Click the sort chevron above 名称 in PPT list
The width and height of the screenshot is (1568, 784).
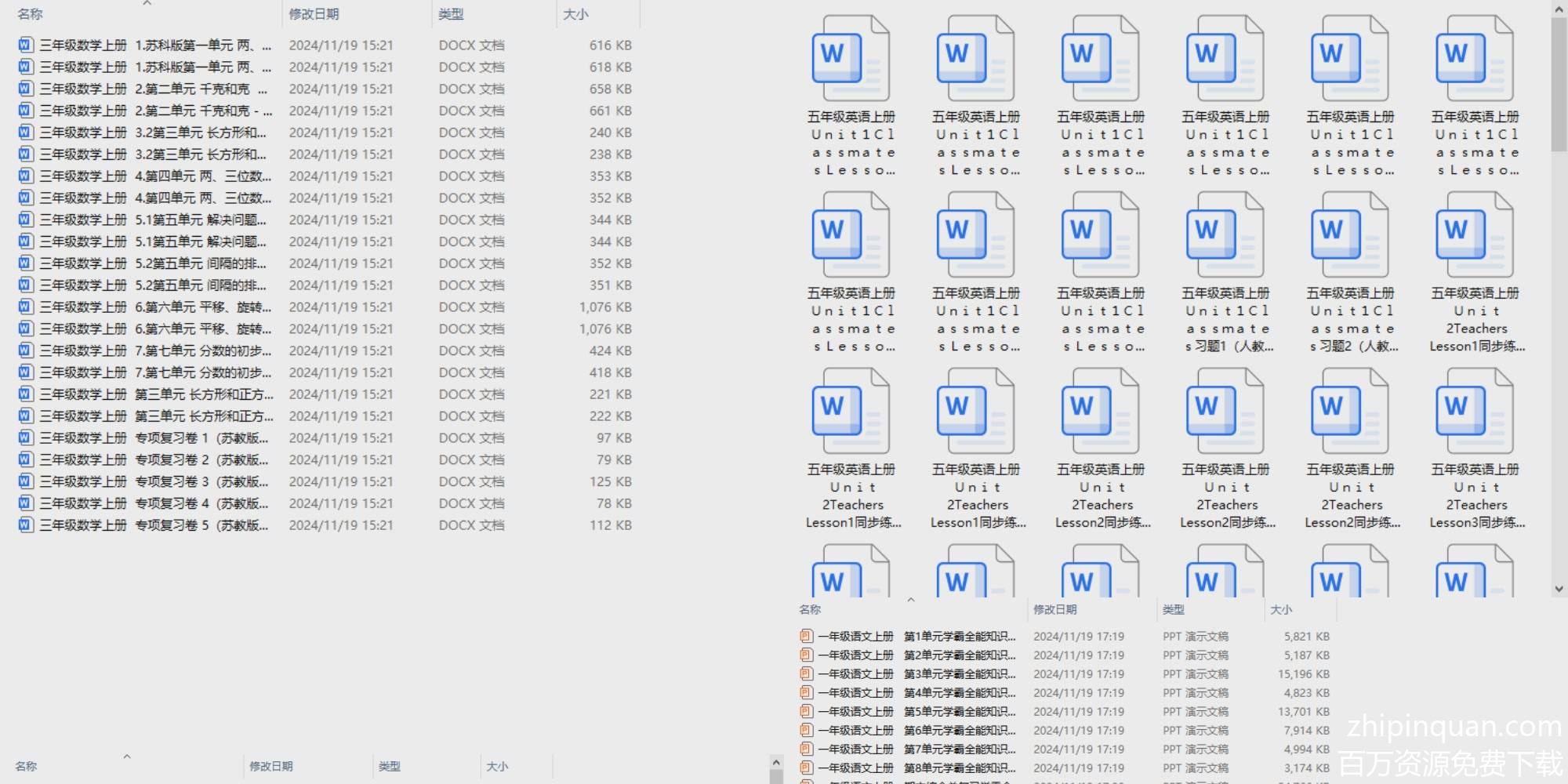910,600
